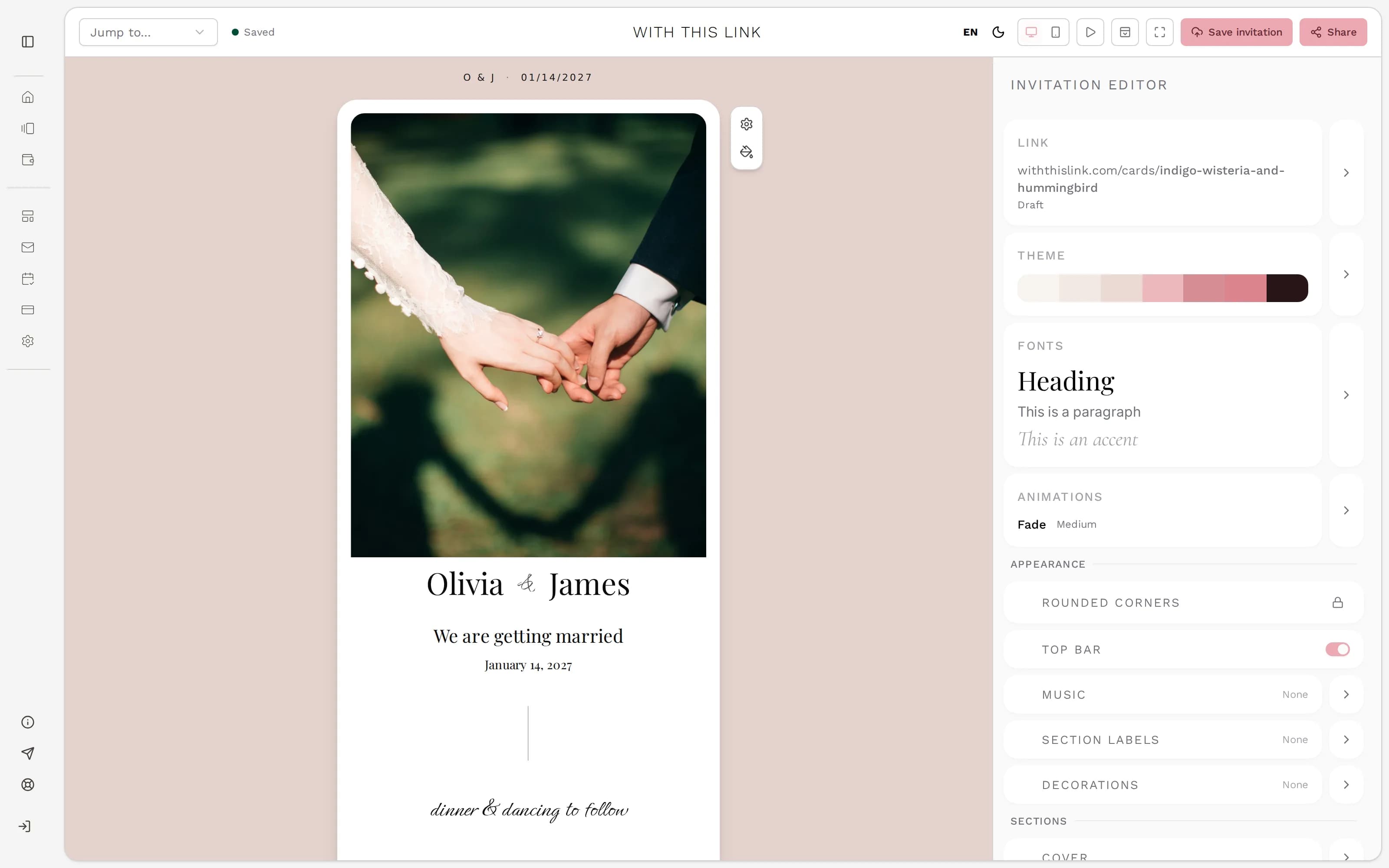Switch to mobile preview mode
This screenshot has width=1389, height=868.
(1056, 32)
